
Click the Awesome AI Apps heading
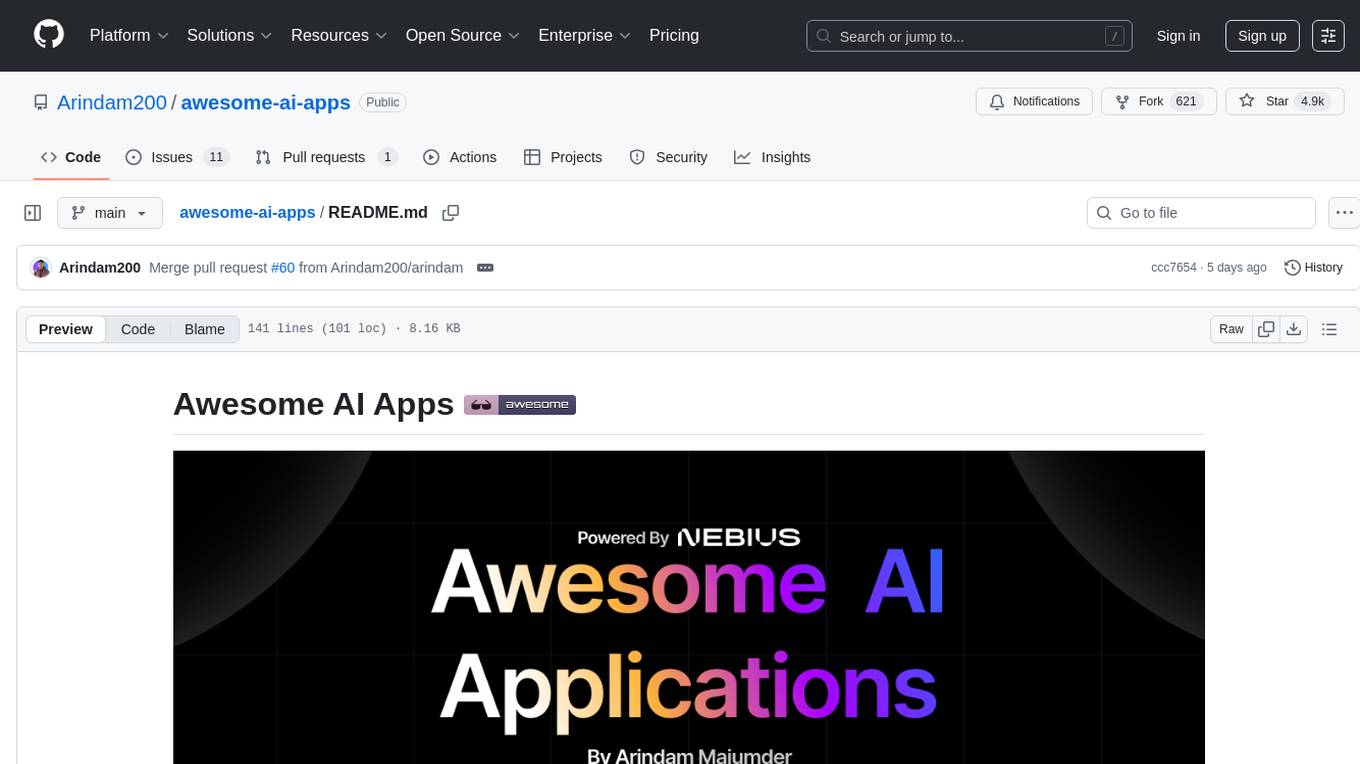[313, 404]
